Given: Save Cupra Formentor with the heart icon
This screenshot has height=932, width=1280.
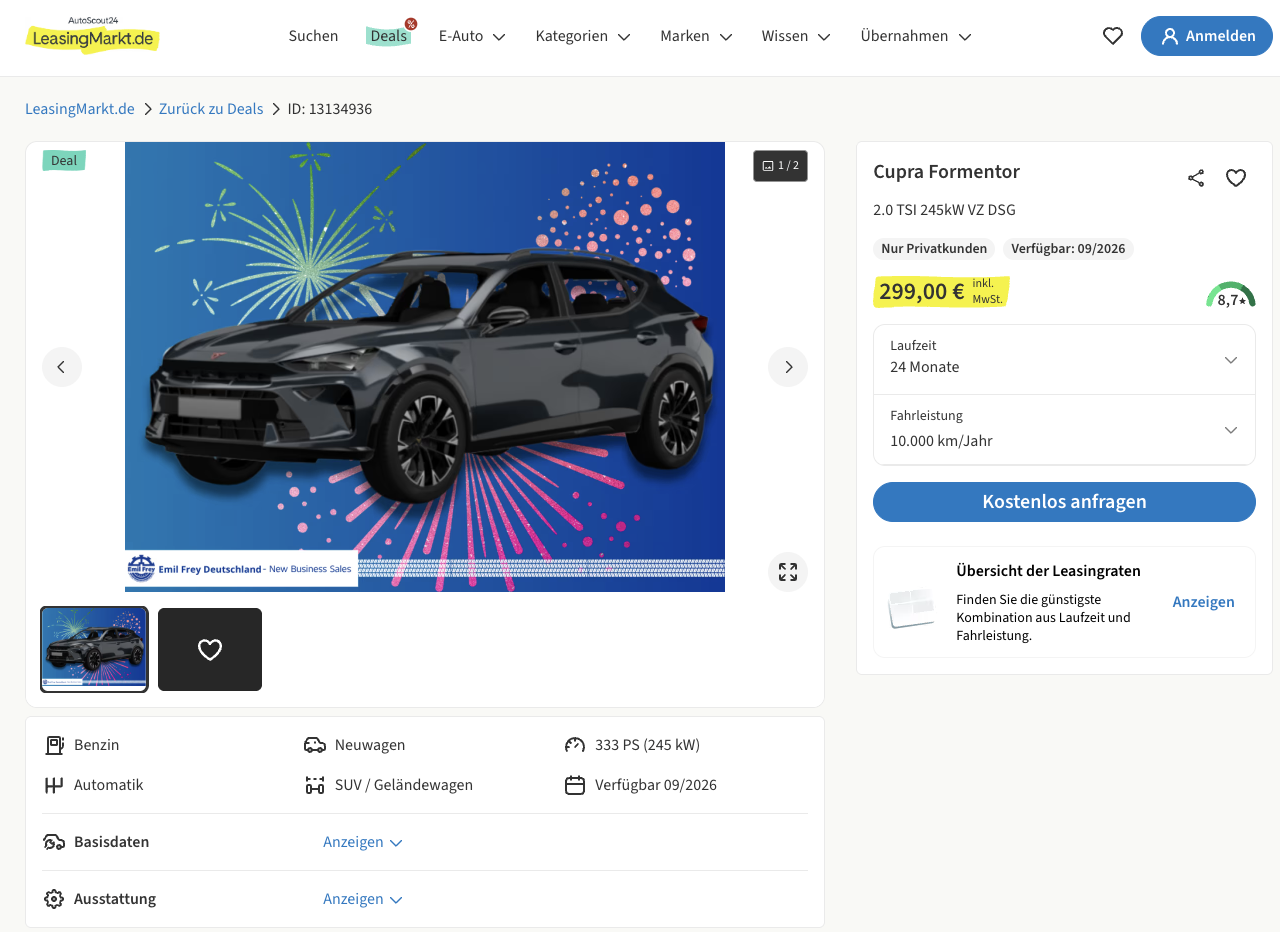Looking at the screenshot, I should [x=1236, y=178].
